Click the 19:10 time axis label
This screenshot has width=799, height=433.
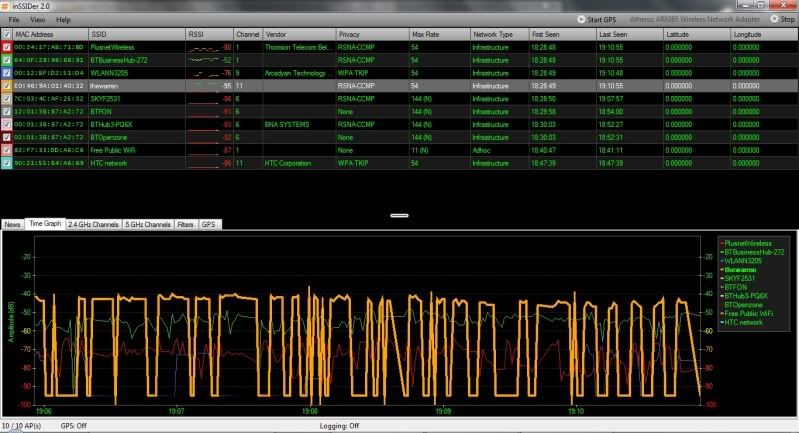[x=576, y=411]
